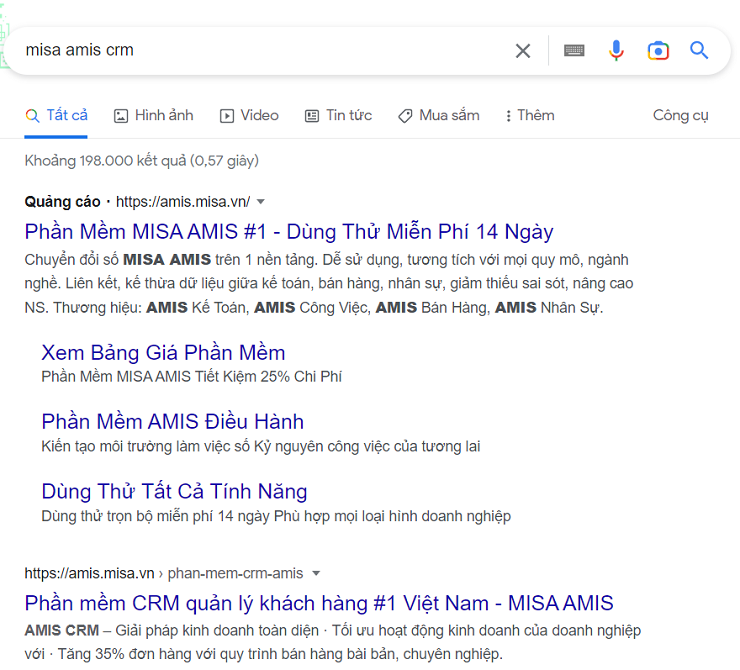Open ad link 'Phần Mềm MISA AMIS #1 - Dùng Thử Miễn Phí 14 Ngày'
The image size is (740, 670).
click(x=289, y=232)
